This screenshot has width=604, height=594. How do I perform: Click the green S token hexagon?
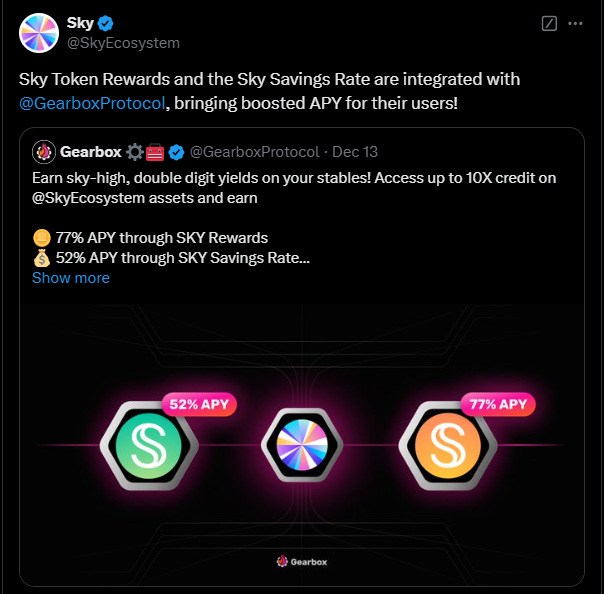(x=149, y=446)
